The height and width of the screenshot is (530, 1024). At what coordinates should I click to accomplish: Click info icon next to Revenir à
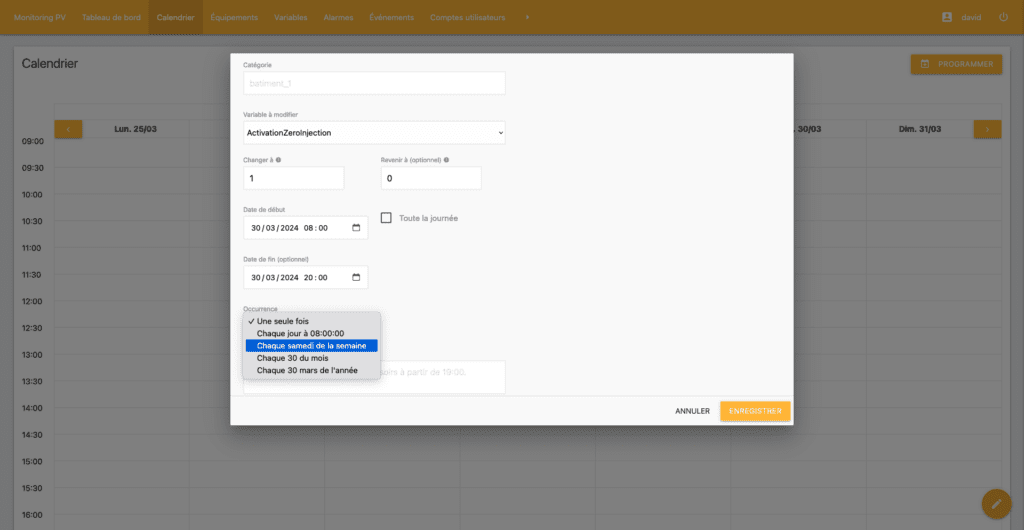point(446,160)
